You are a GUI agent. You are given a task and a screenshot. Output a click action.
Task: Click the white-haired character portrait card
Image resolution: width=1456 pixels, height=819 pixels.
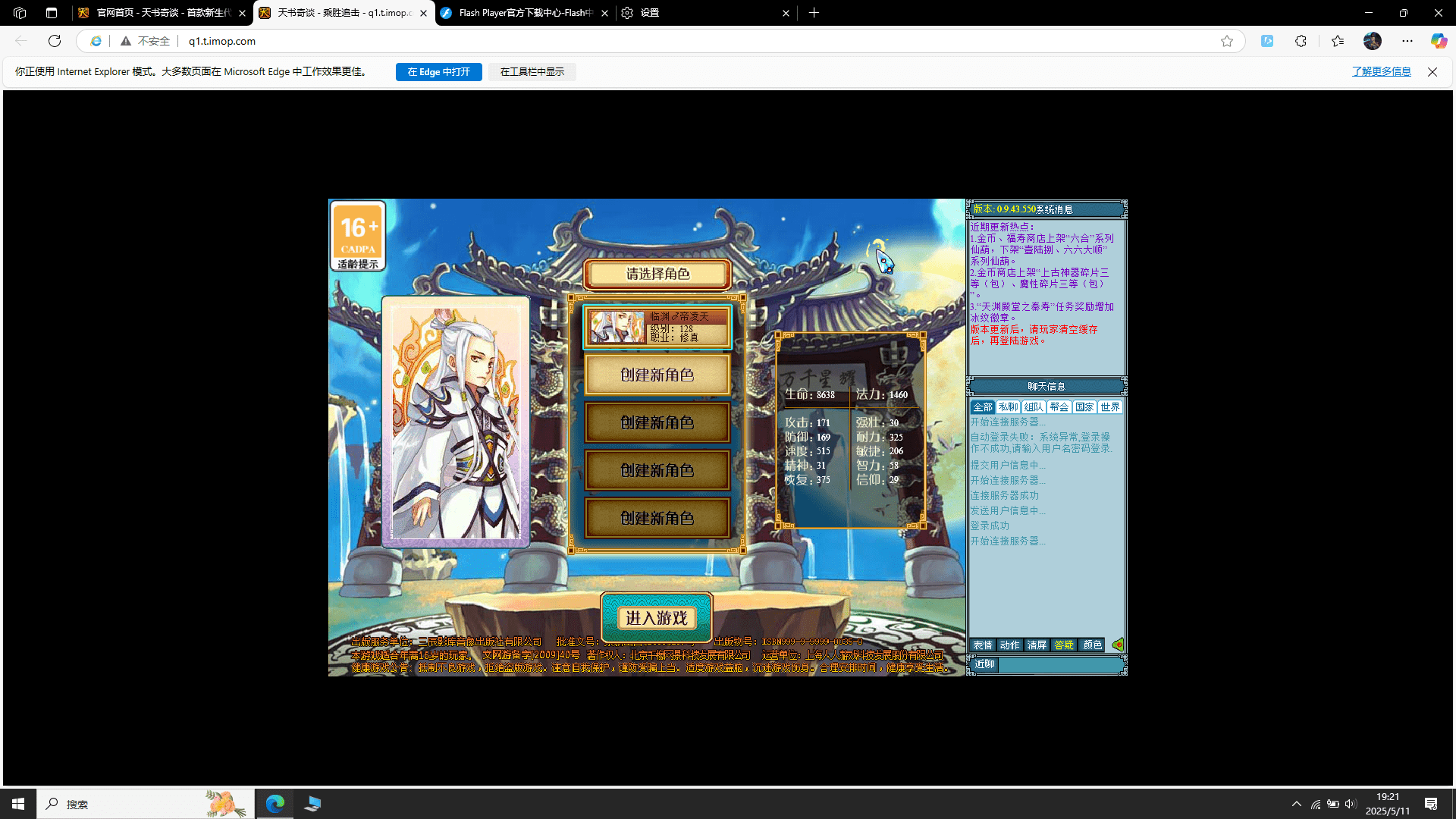click(456, 422)
